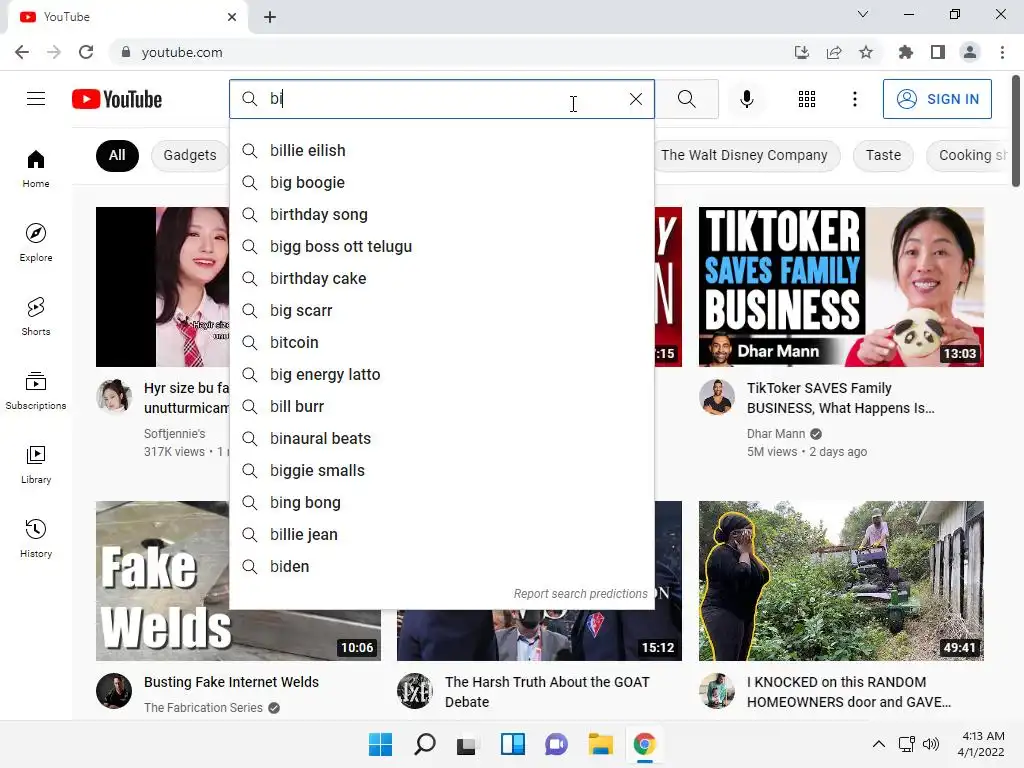
Task: Click the share this page icon
Action: 834,52
